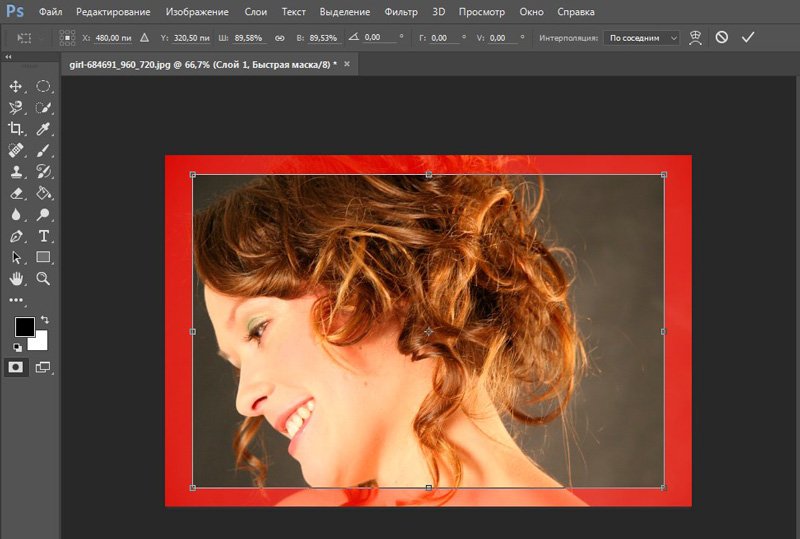Toggle the maintain aspect ratio link
Viewport: 800px width, 539px height.
[x=280, y=38]
